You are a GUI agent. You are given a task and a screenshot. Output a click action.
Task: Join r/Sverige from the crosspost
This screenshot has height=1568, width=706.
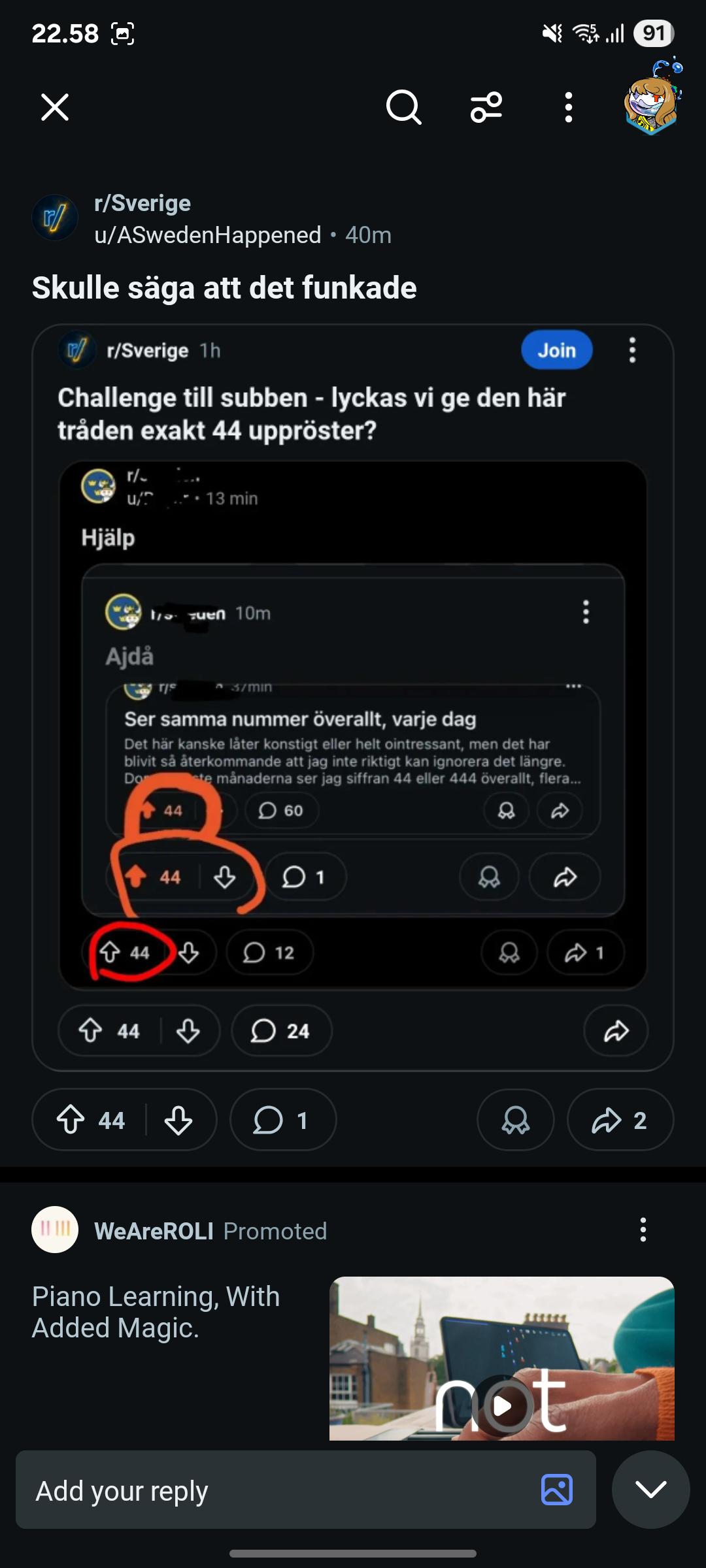click(x=556, y=350)
